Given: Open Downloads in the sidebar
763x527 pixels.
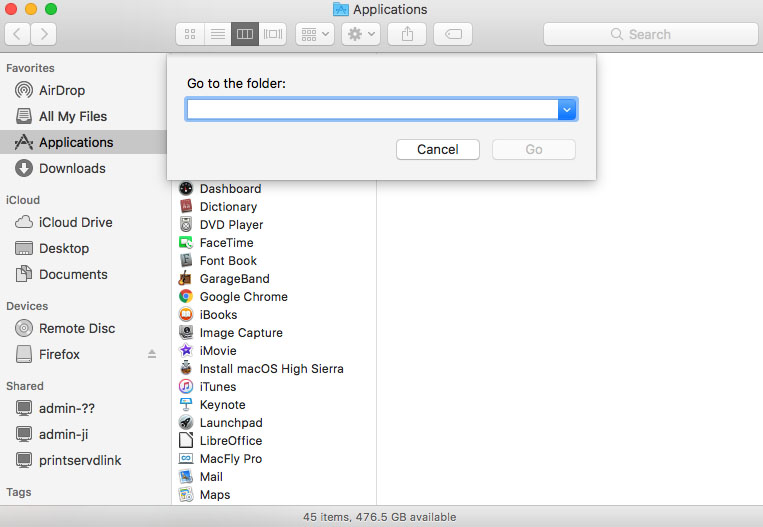Looking at the screenshot, I should (x=73, y=168).
